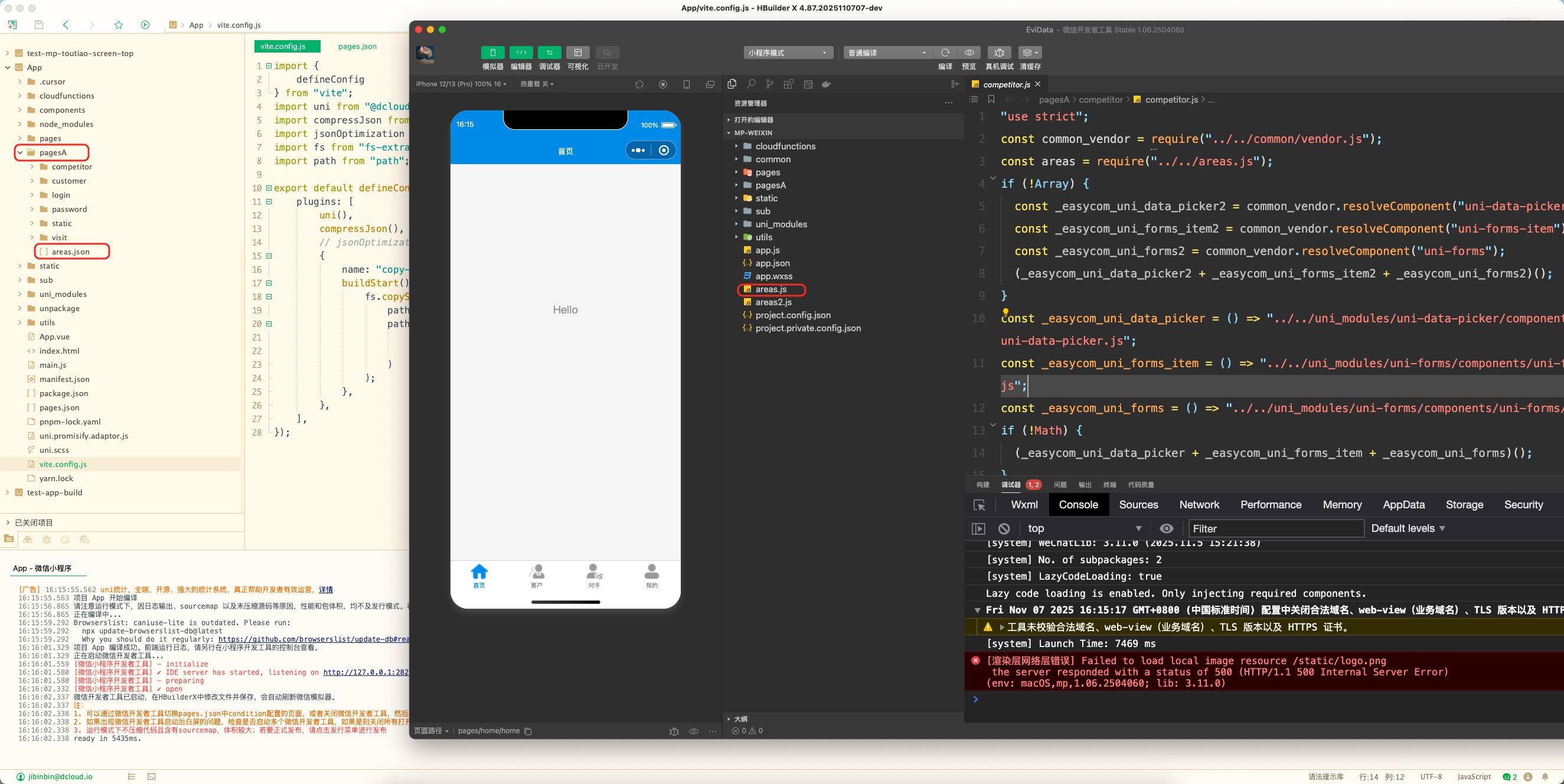
Task: Toggle the 编辑器 editor panel button
Action: pyautogui.click(x=521, y=53)
